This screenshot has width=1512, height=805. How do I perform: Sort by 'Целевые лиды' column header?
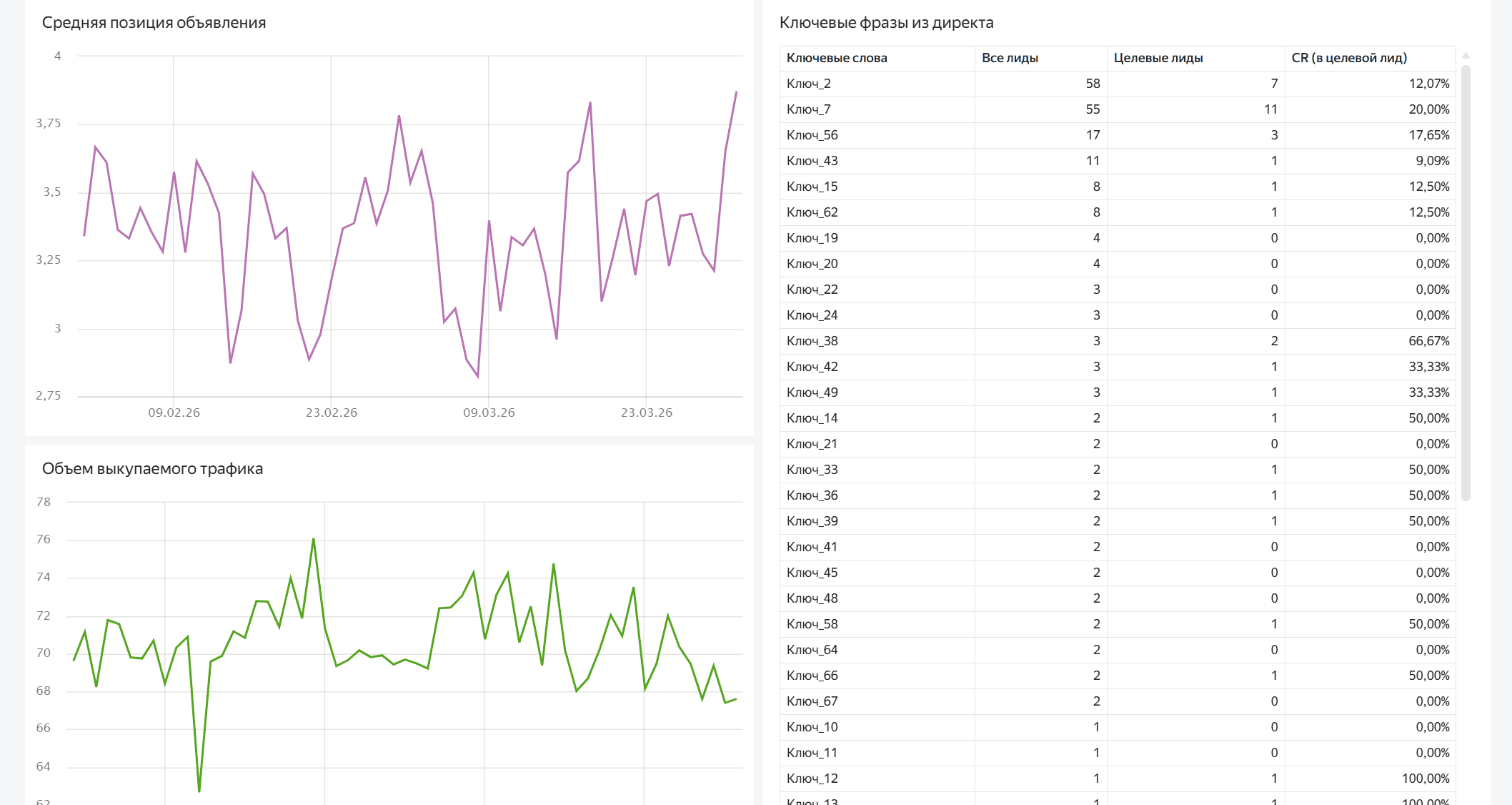(x=1158, y=58)
